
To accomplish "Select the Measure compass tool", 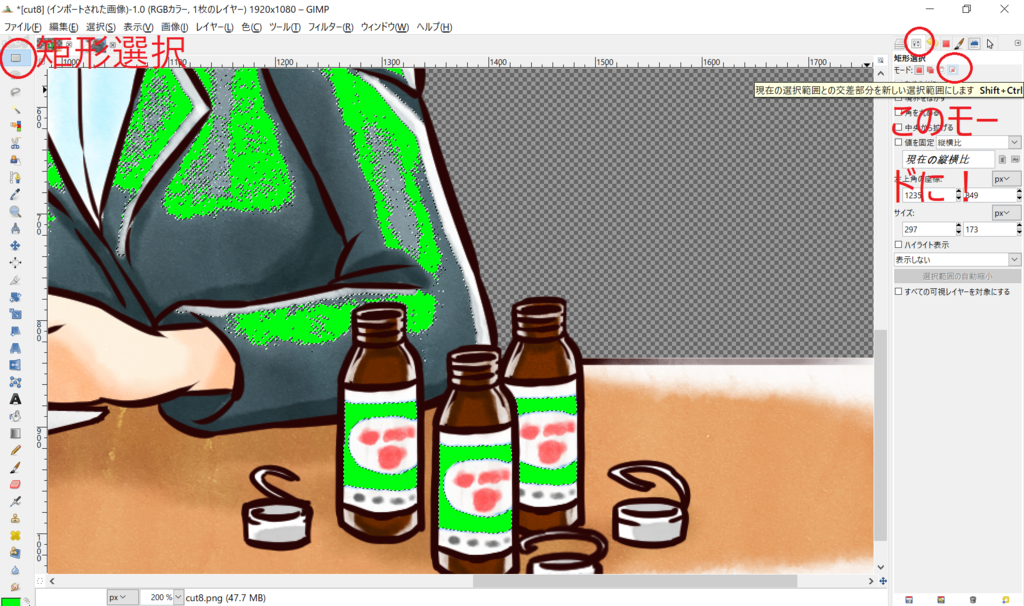I will (x=16, y=229).
